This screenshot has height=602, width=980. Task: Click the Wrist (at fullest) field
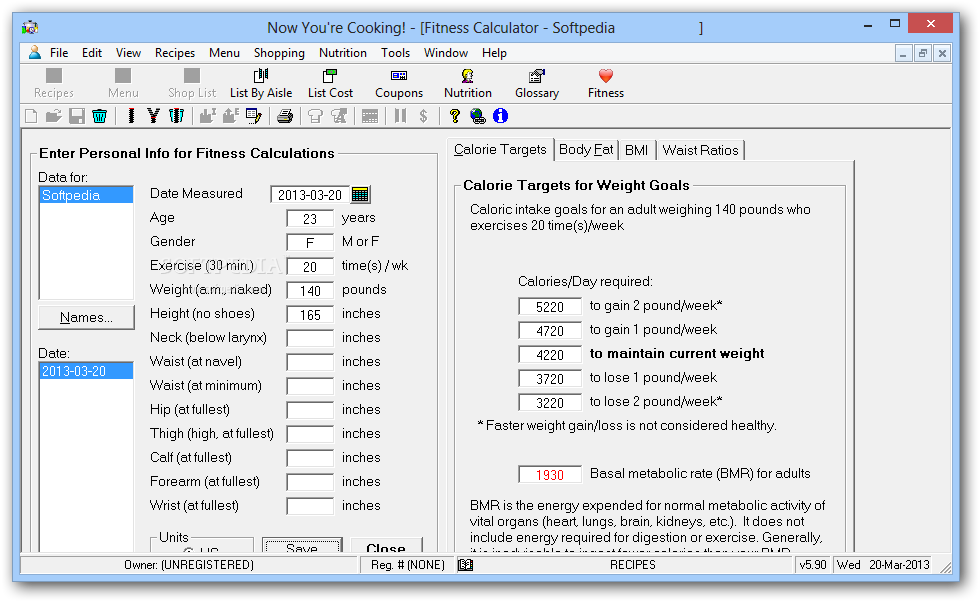pyautogui.click(x=310, y=506)
